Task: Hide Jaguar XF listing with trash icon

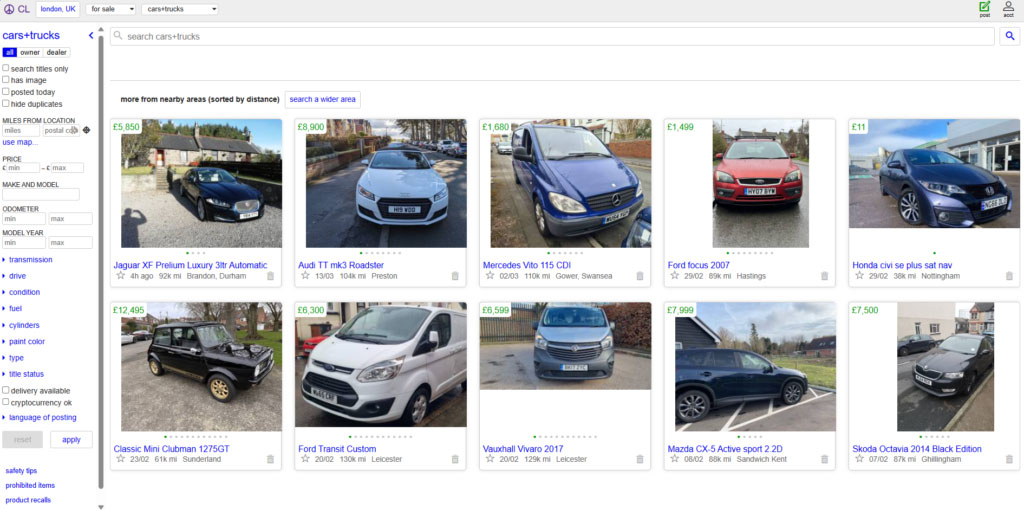Action: [x=270, y=276]
